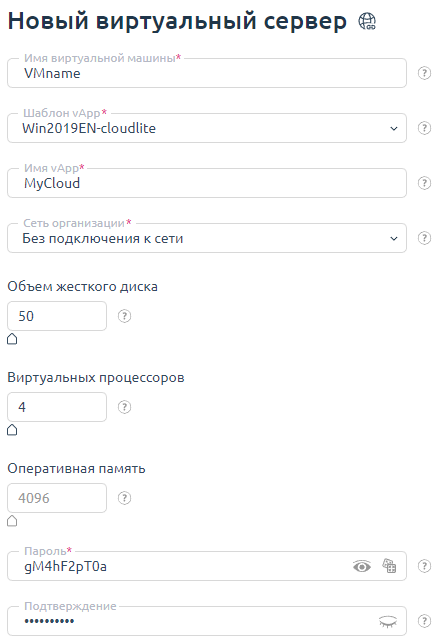
Task: Focus the Имя виртуальной машины input field
Action: [x=207, y=73]
